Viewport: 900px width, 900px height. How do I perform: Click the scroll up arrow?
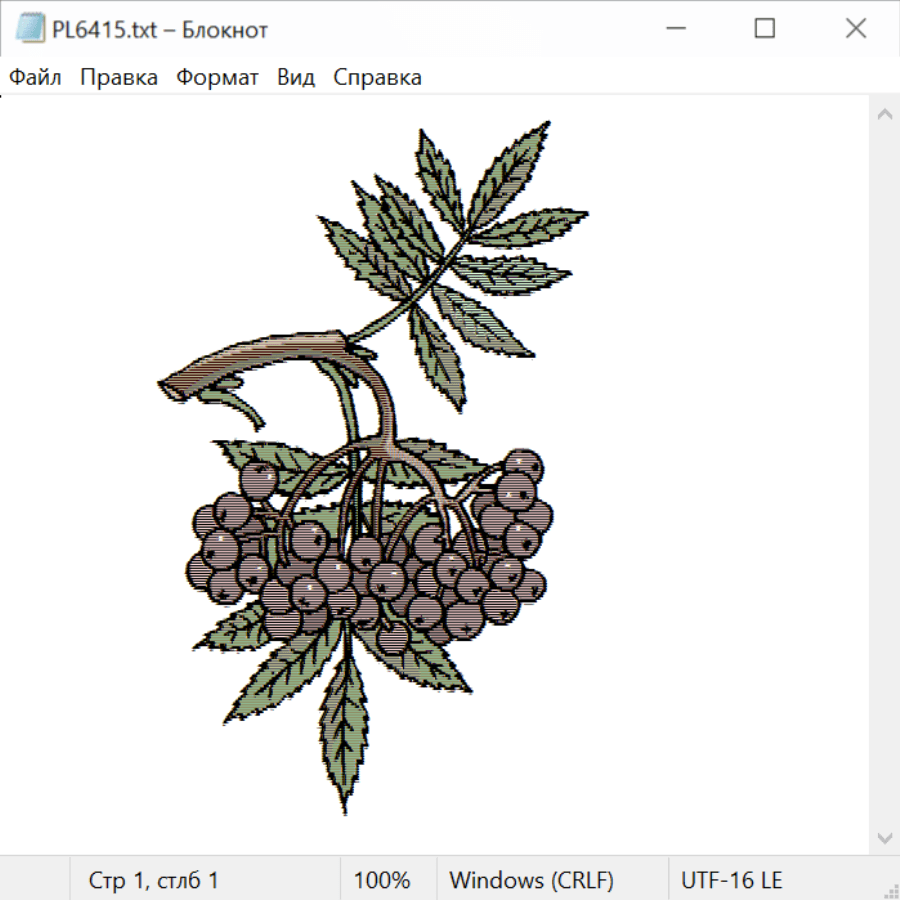(x=884, y=114)
